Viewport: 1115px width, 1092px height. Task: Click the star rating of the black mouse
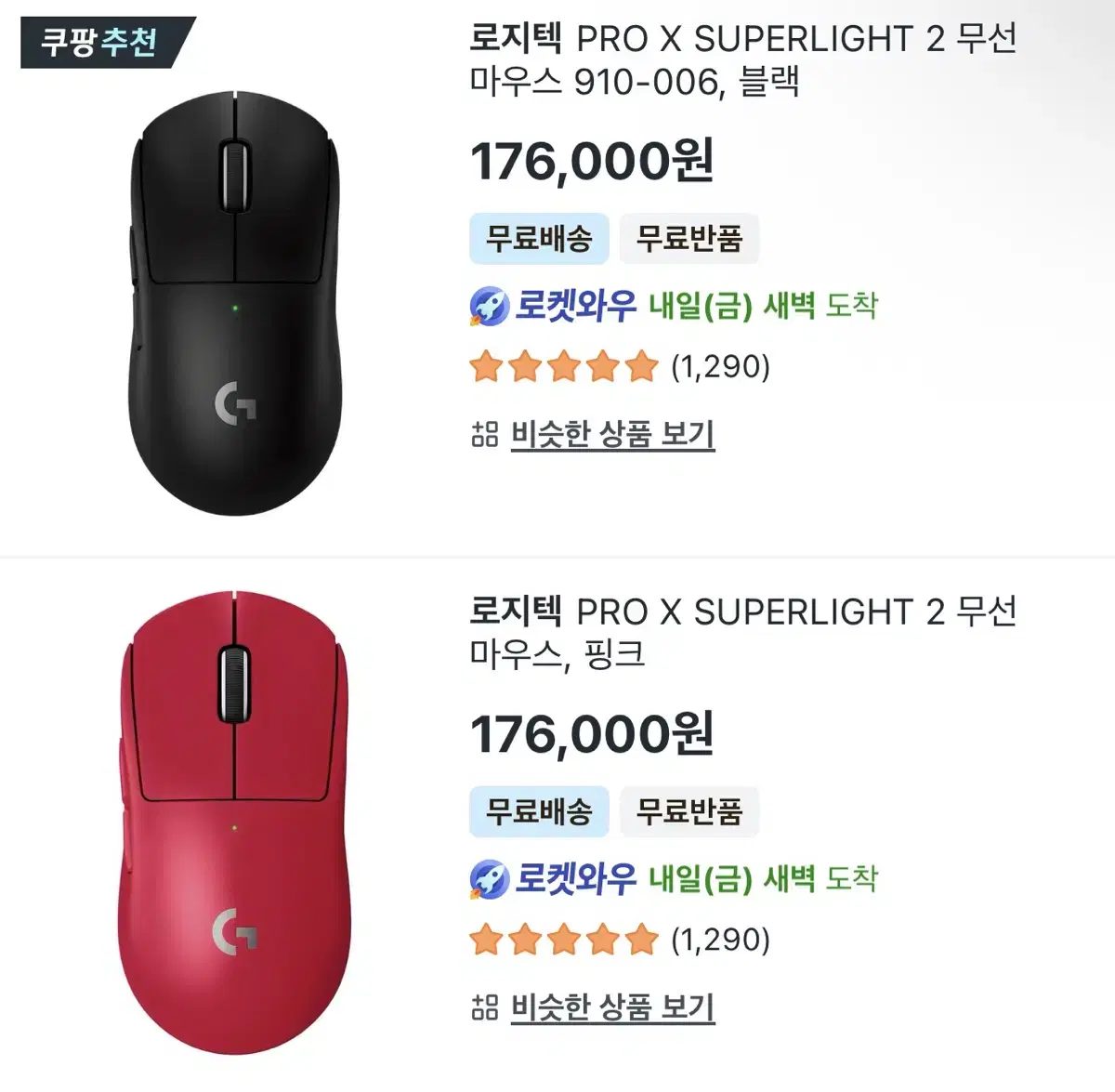tap(564, 367)
